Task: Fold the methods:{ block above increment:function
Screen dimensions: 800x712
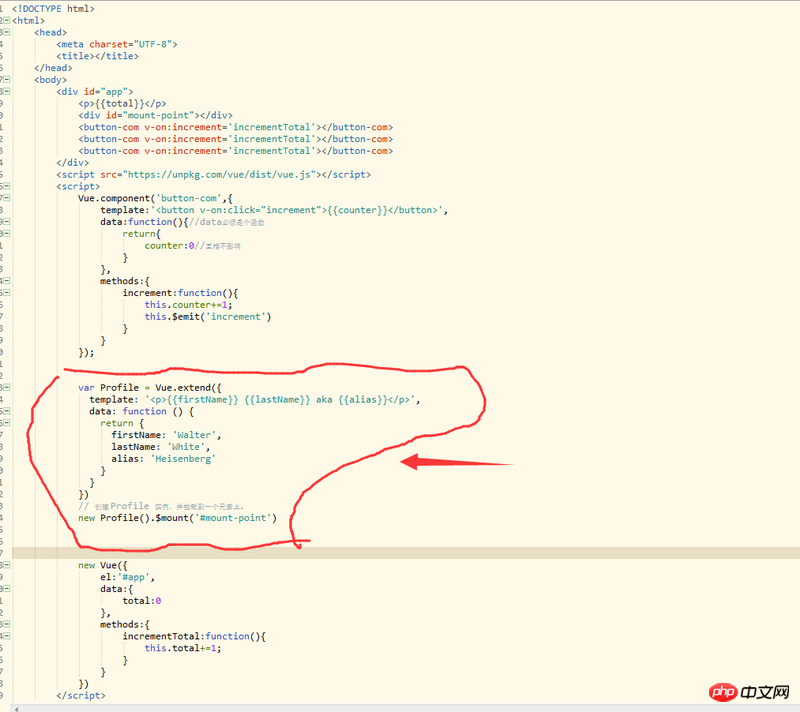Action: [7, 281]
